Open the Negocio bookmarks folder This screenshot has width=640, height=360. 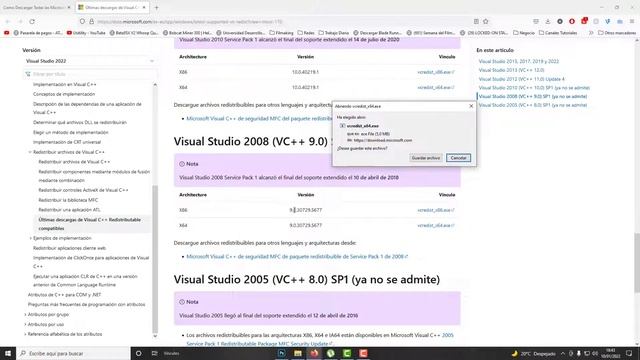pos(523,33)
